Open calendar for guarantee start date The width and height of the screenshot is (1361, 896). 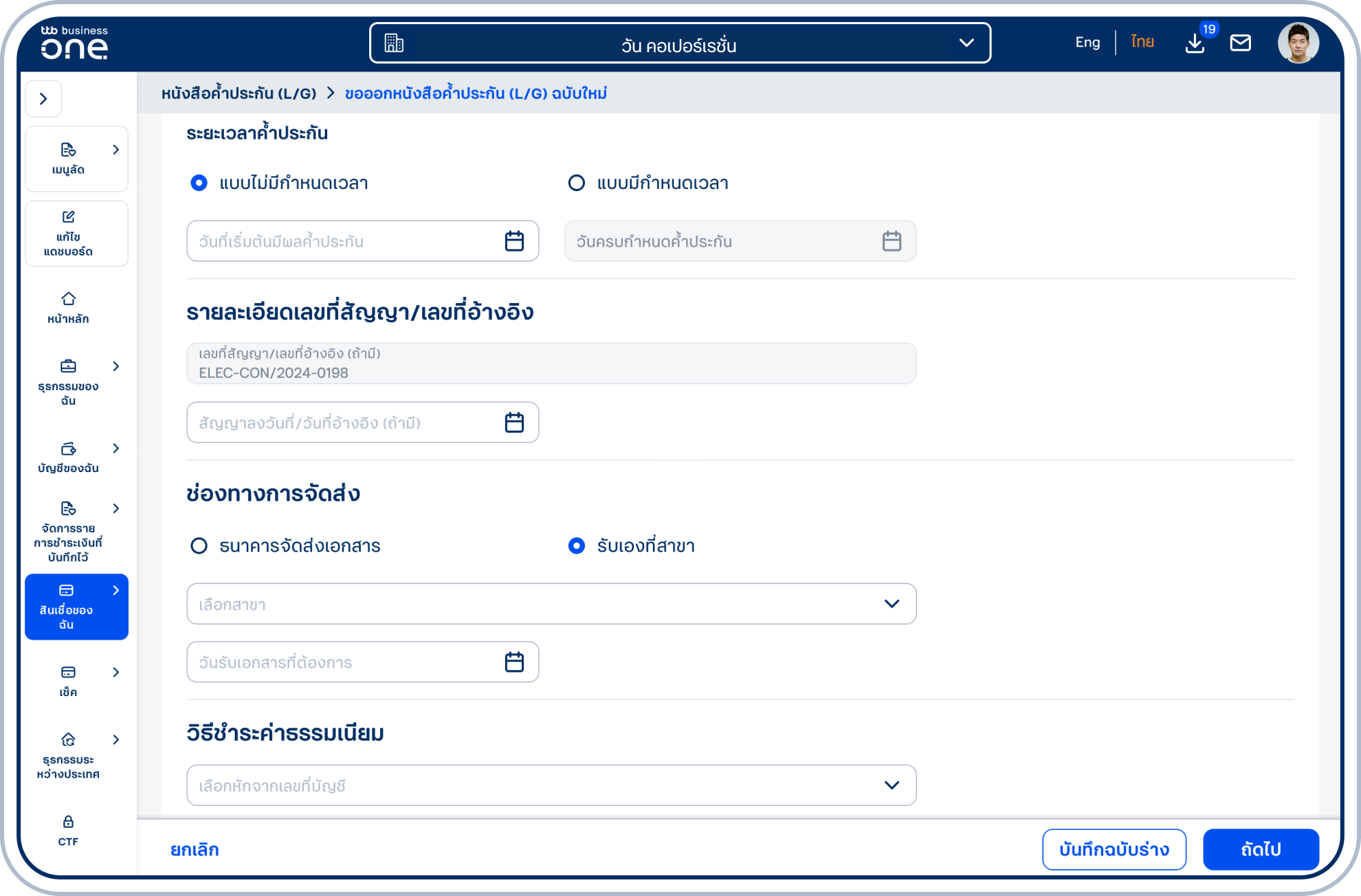click(514, 241)
